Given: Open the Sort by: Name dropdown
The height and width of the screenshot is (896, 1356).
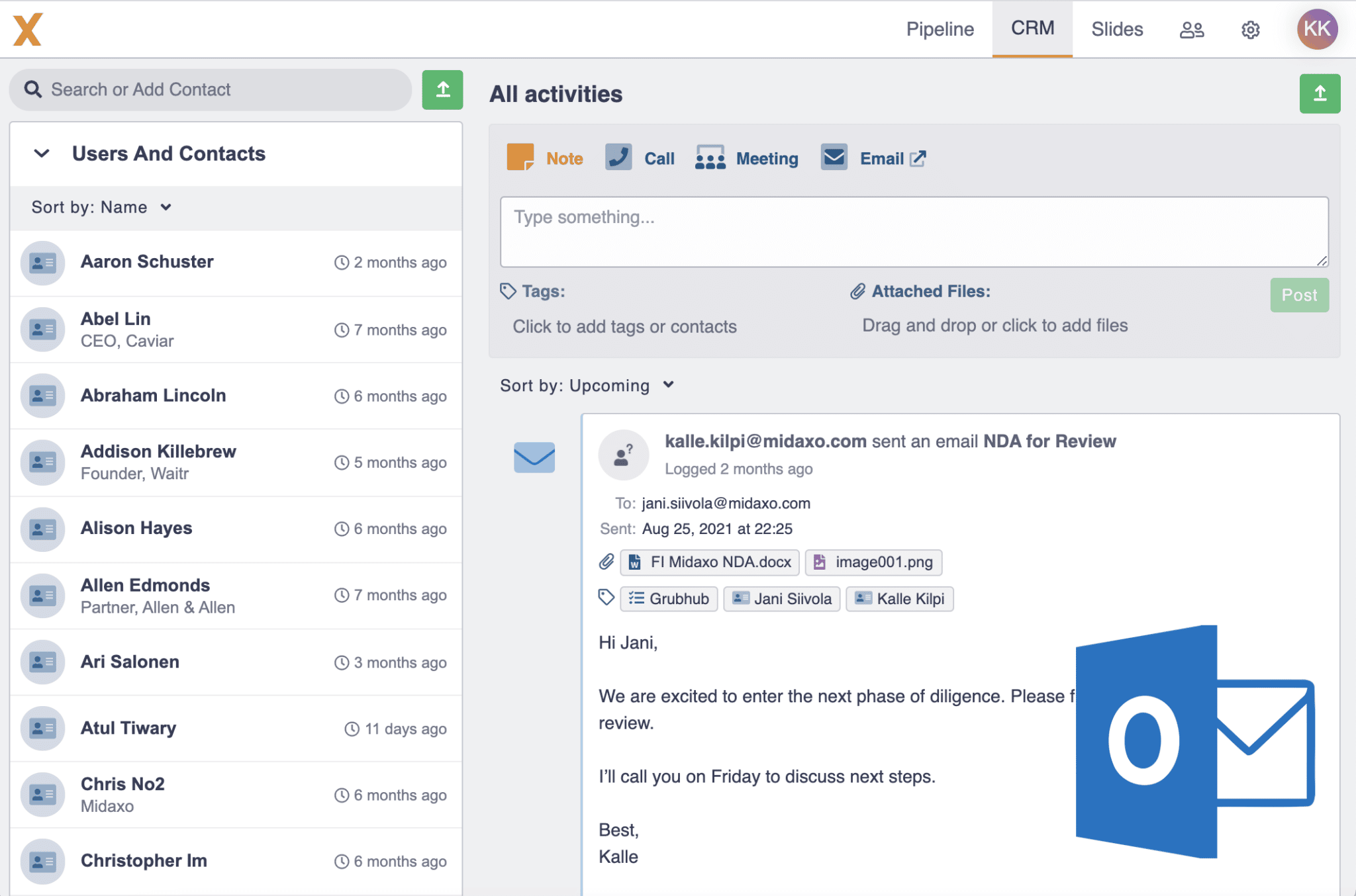Looking at the screenshot, I should click(x=102, y=207).
